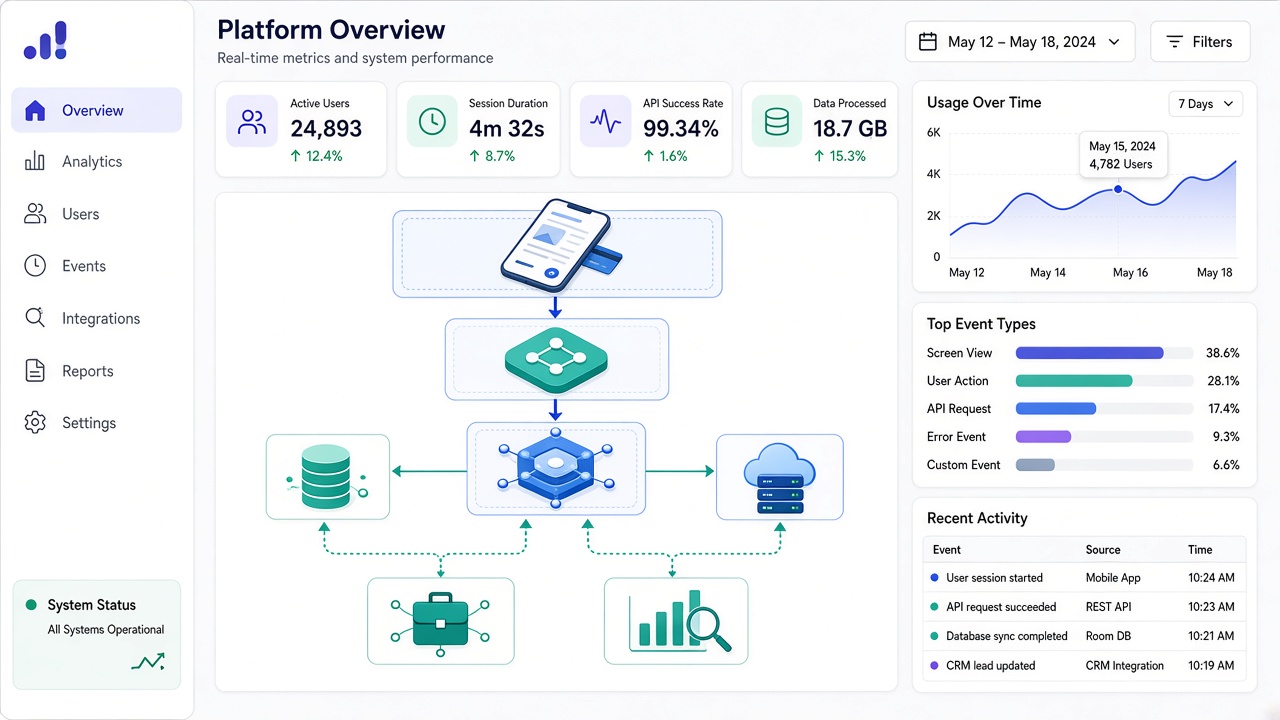
Task: Click the Active Users card icon
Action: (252, 122)
